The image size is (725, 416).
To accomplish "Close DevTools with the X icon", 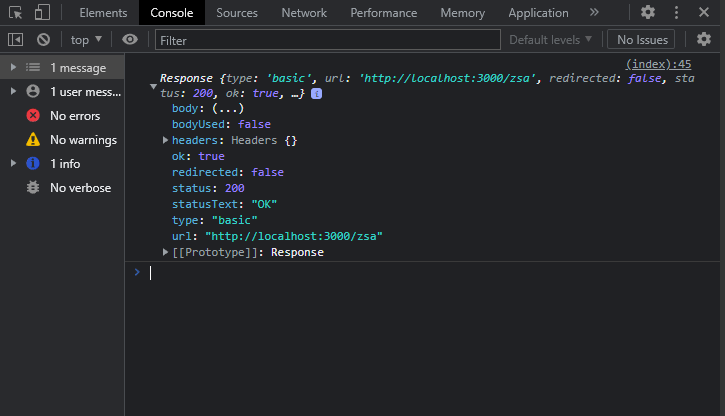I will tap(704, 12).
